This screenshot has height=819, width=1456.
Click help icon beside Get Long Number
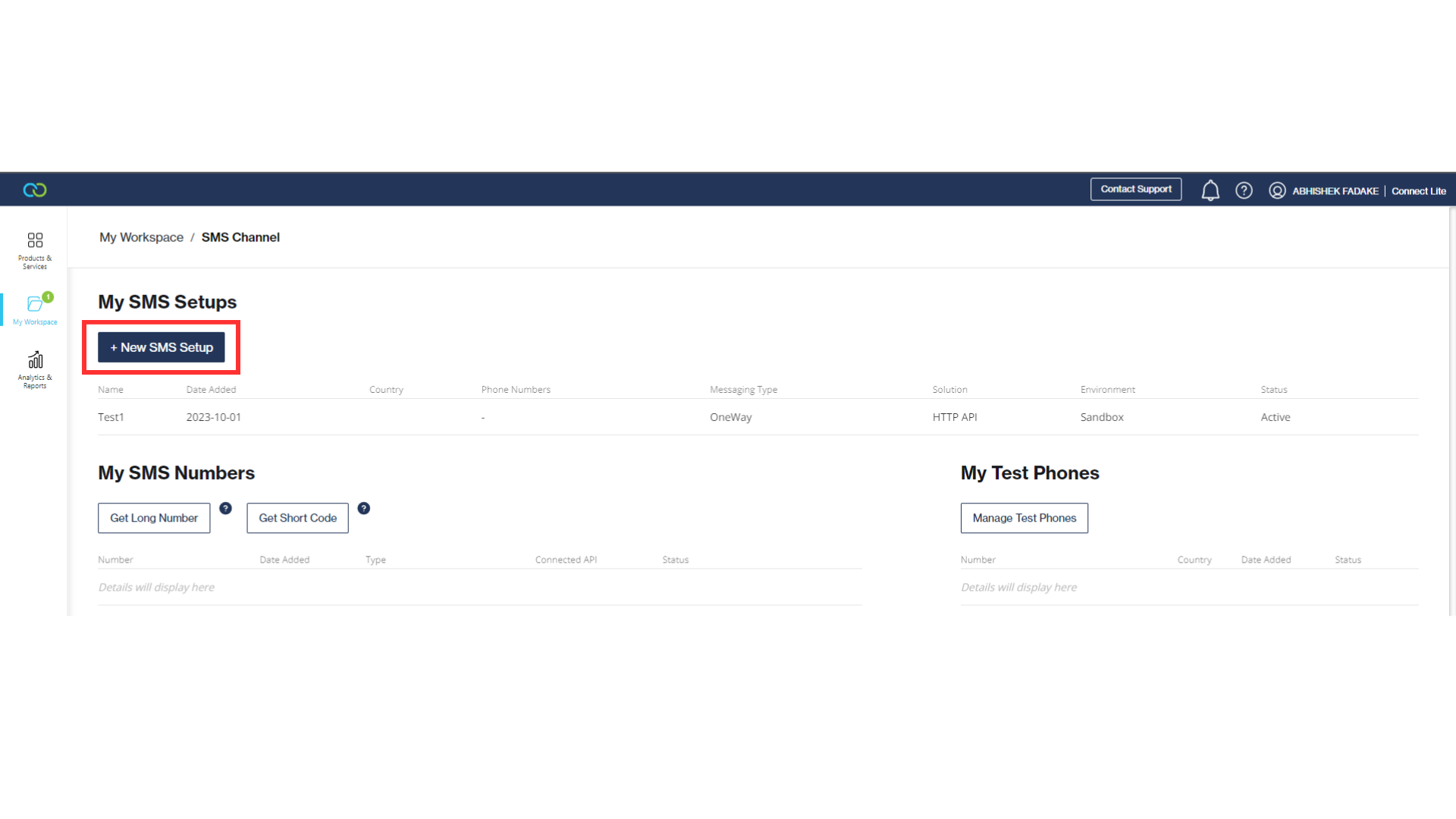226,509
